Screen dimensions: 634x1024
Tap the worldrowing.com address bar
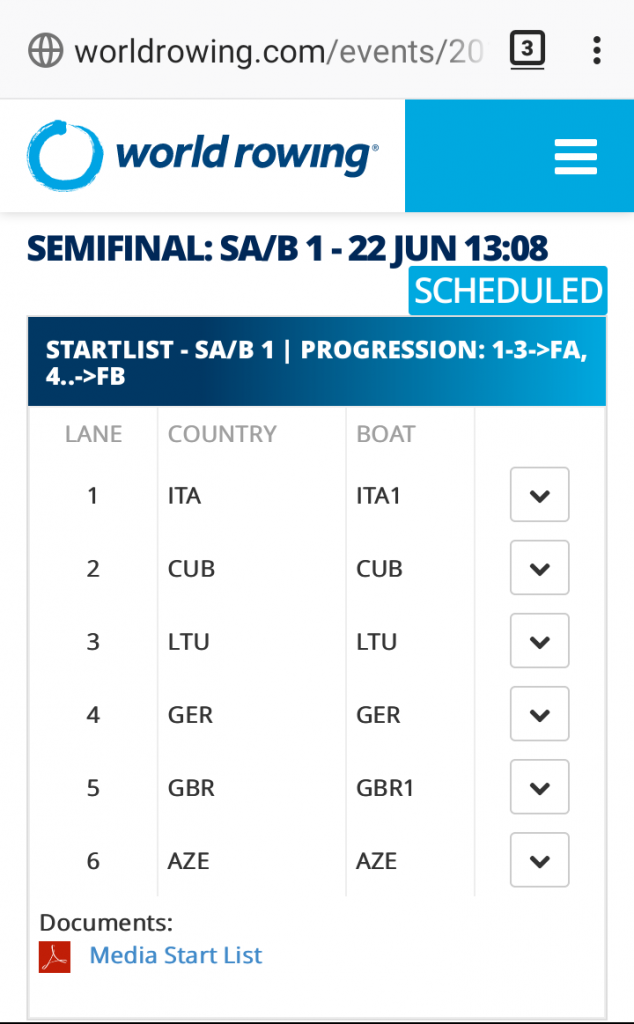point(279,51)
